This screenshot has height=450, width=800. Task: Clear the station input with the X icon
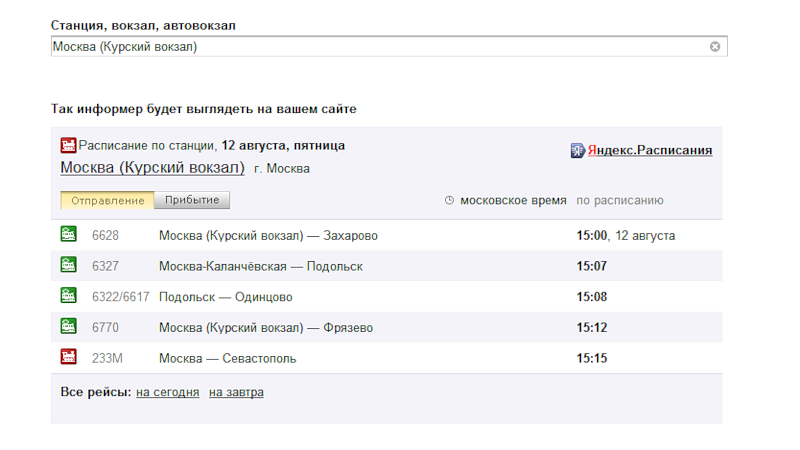pos(715,46)
